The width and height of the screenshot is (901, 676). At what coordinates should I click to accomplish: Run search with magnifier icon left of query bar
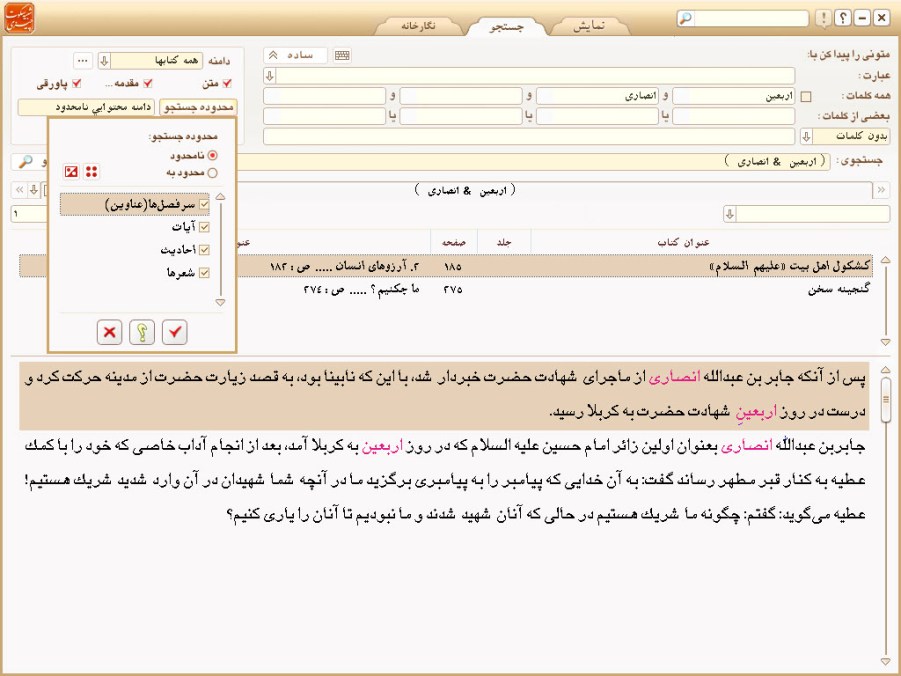click(25, 162)
